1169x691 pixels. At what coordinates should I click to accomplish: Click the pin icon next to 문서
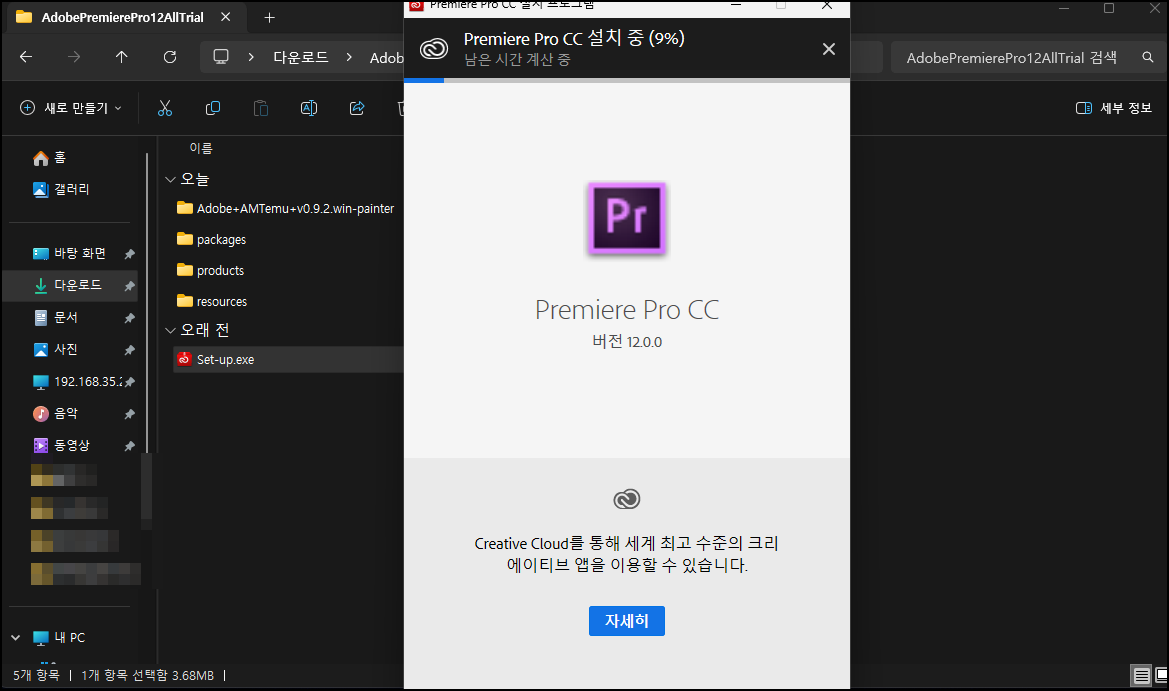[129, 318]
